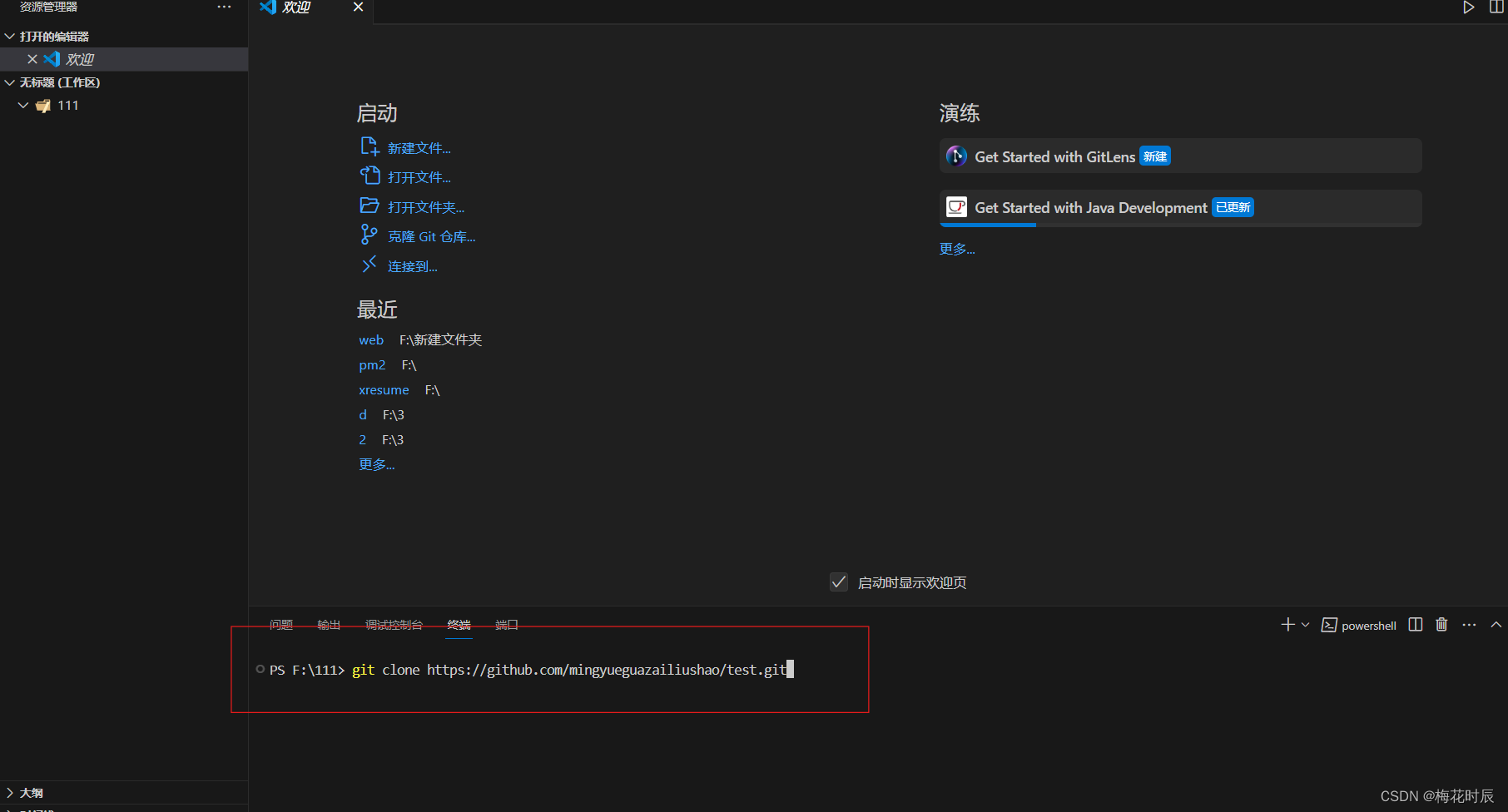Click the 连接到... link

(413, 266)
